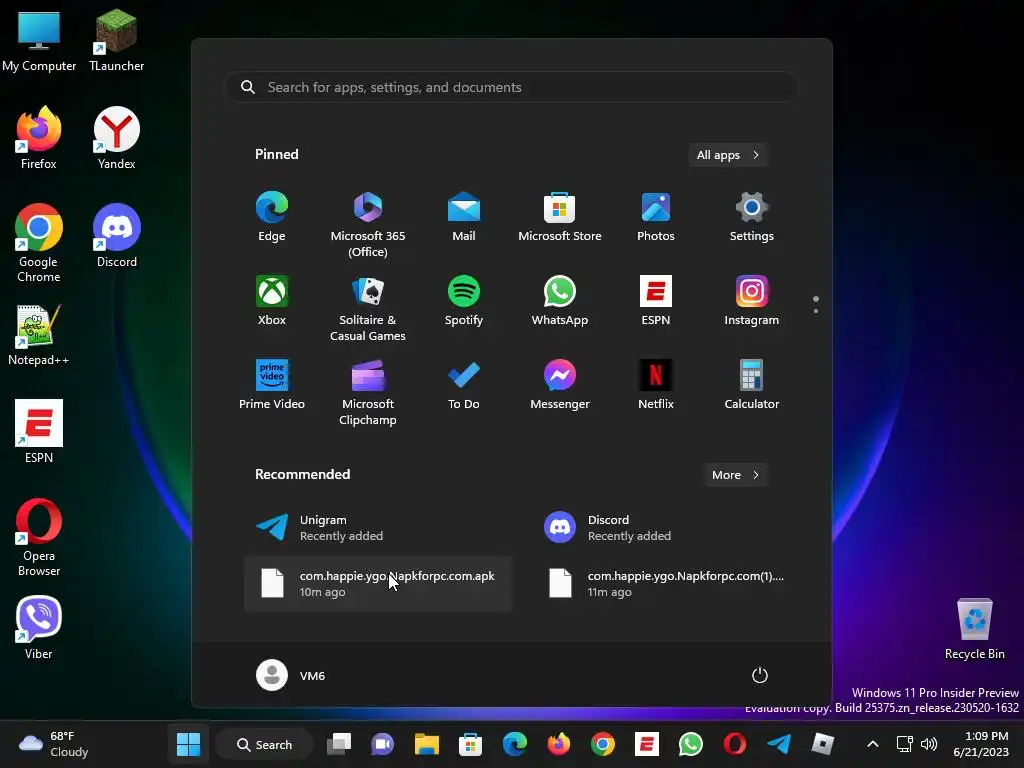1024x768 pixels.
Task: Show All apps list
Action: 728,155
